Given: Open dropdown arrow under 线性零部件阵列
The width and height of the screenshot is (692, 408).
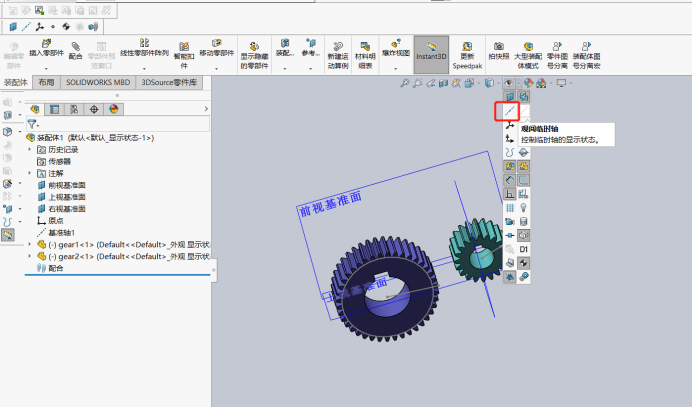Looking at the screenshot, I should [144, 68].
